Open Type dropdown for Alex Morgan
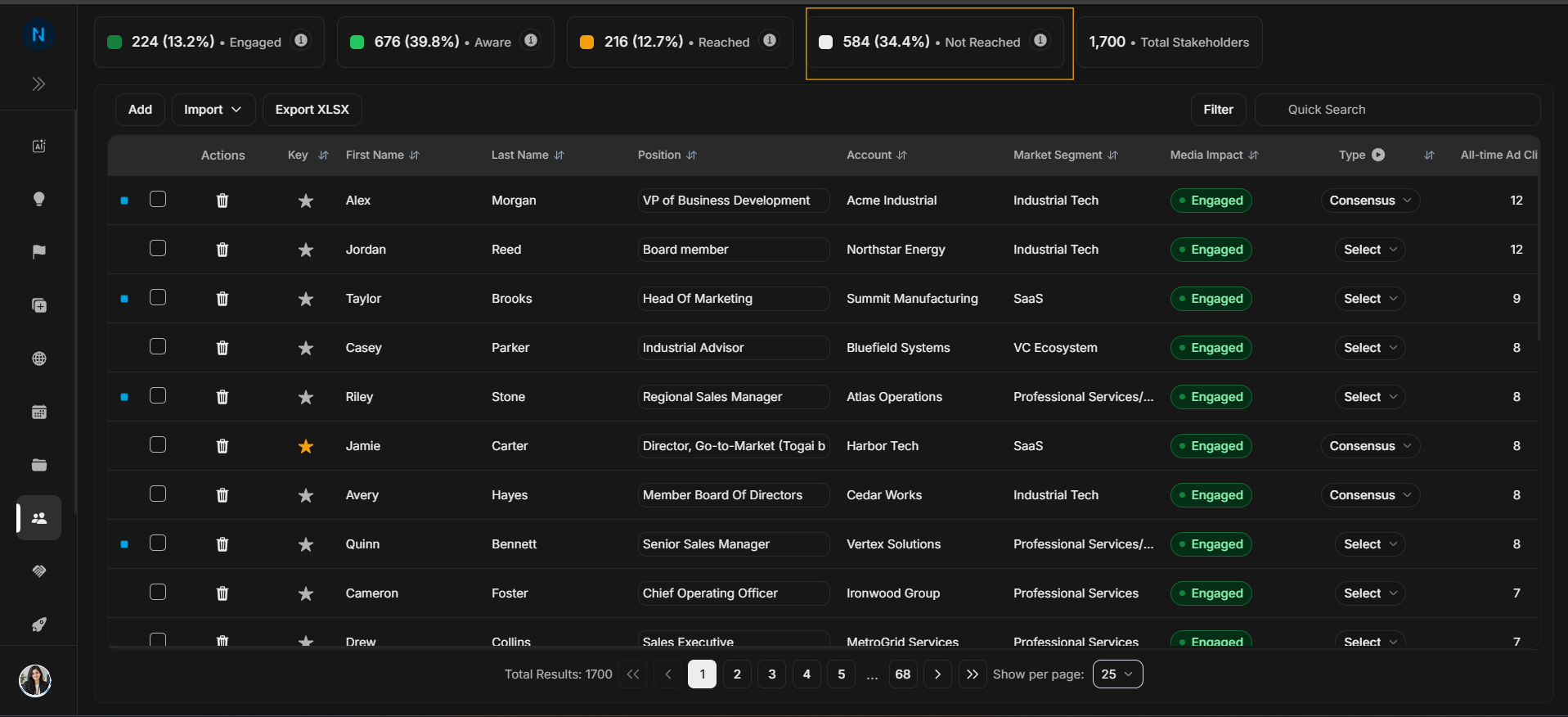This screenshot has width=1568, height=717. pos(1370,201)
